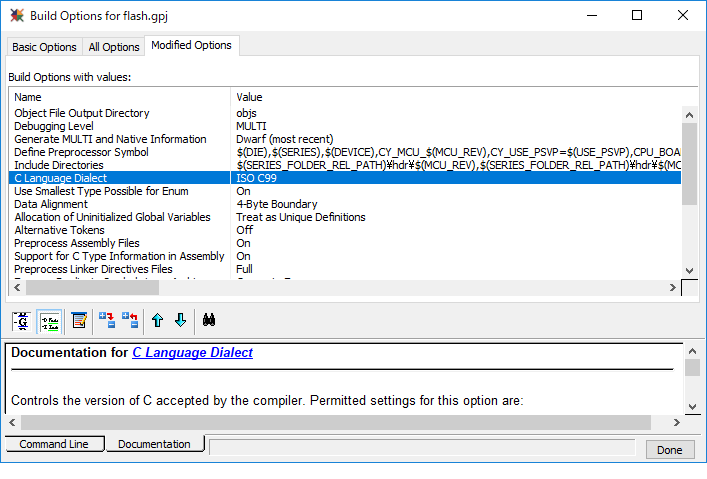
Task: Click the Off value for Alternative Tokens
Action: click(245, 230)
